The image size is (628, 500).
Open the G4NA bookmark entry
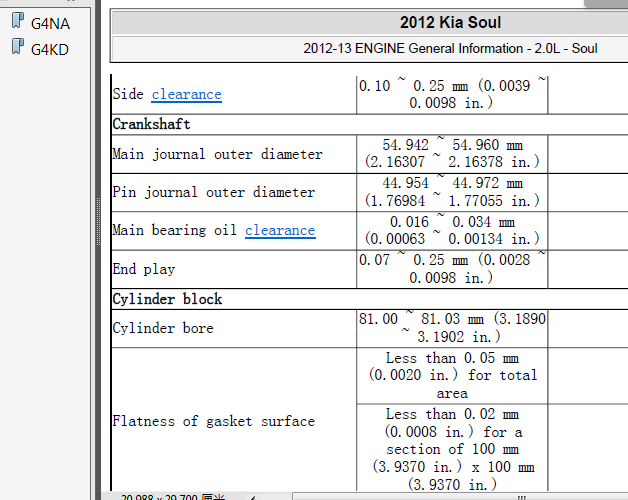point(50,24)
